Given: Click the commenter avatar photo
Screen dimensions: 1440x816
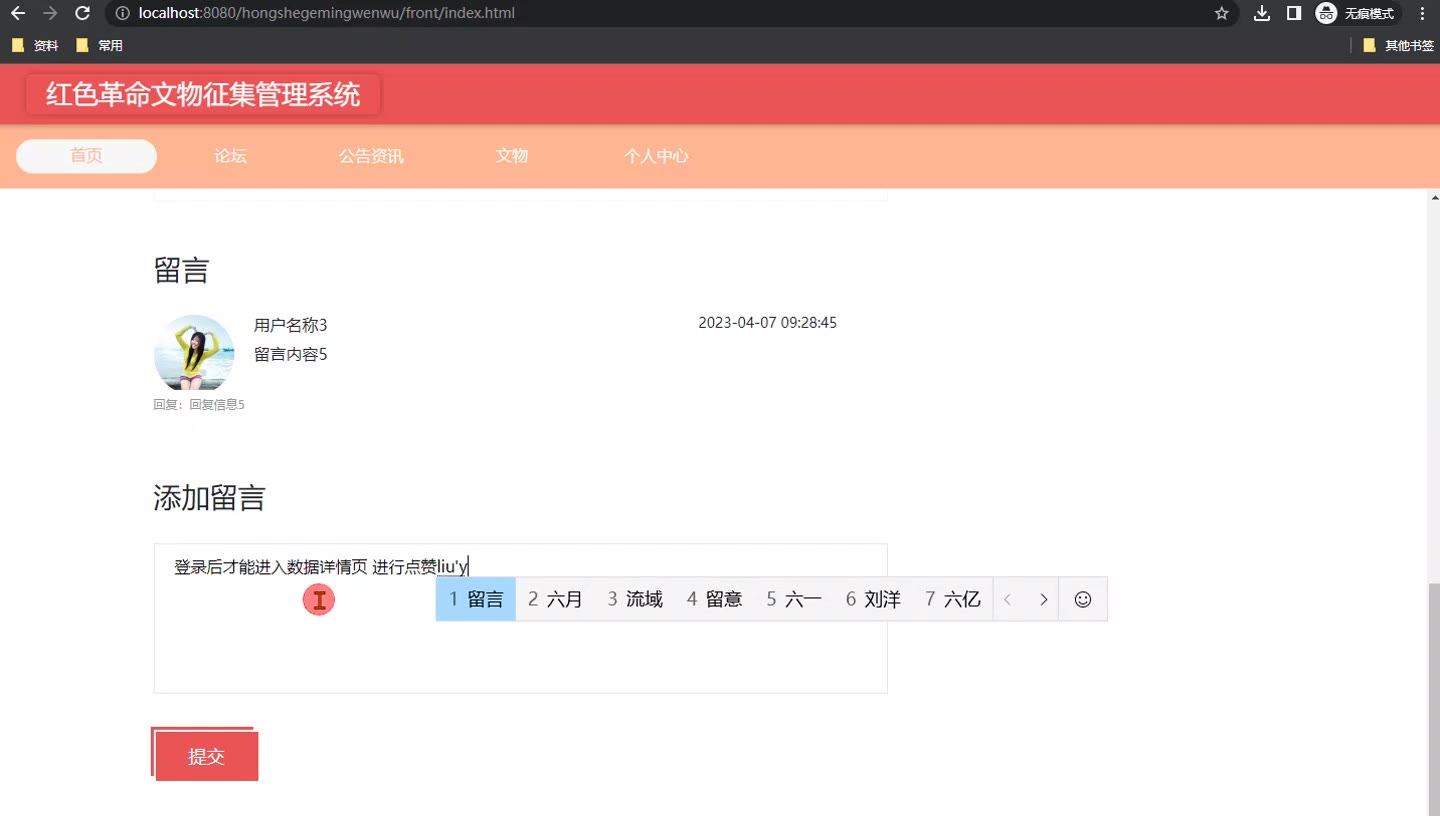Looking at the screenshot, I should click(x=194, y=353).
